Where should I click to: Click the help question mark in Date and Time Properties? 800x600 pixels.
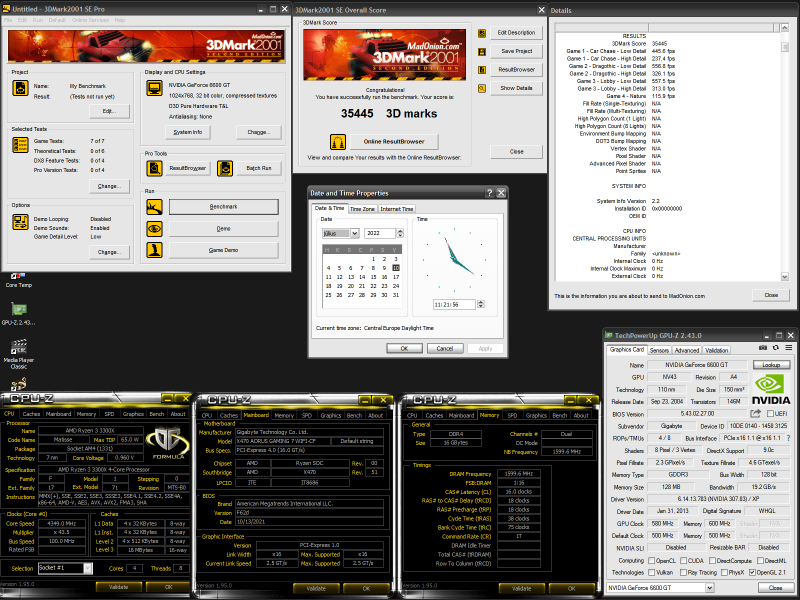(x=490, y=192)
